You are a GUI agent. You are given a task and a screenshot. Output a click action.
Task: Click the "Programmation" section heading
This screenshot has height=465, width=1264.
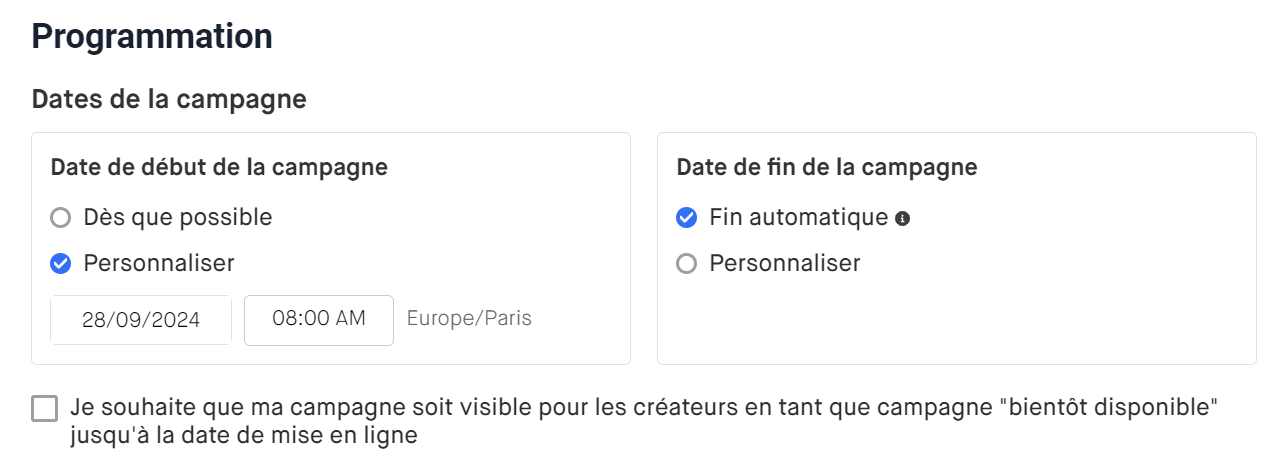tap(152, 36)
